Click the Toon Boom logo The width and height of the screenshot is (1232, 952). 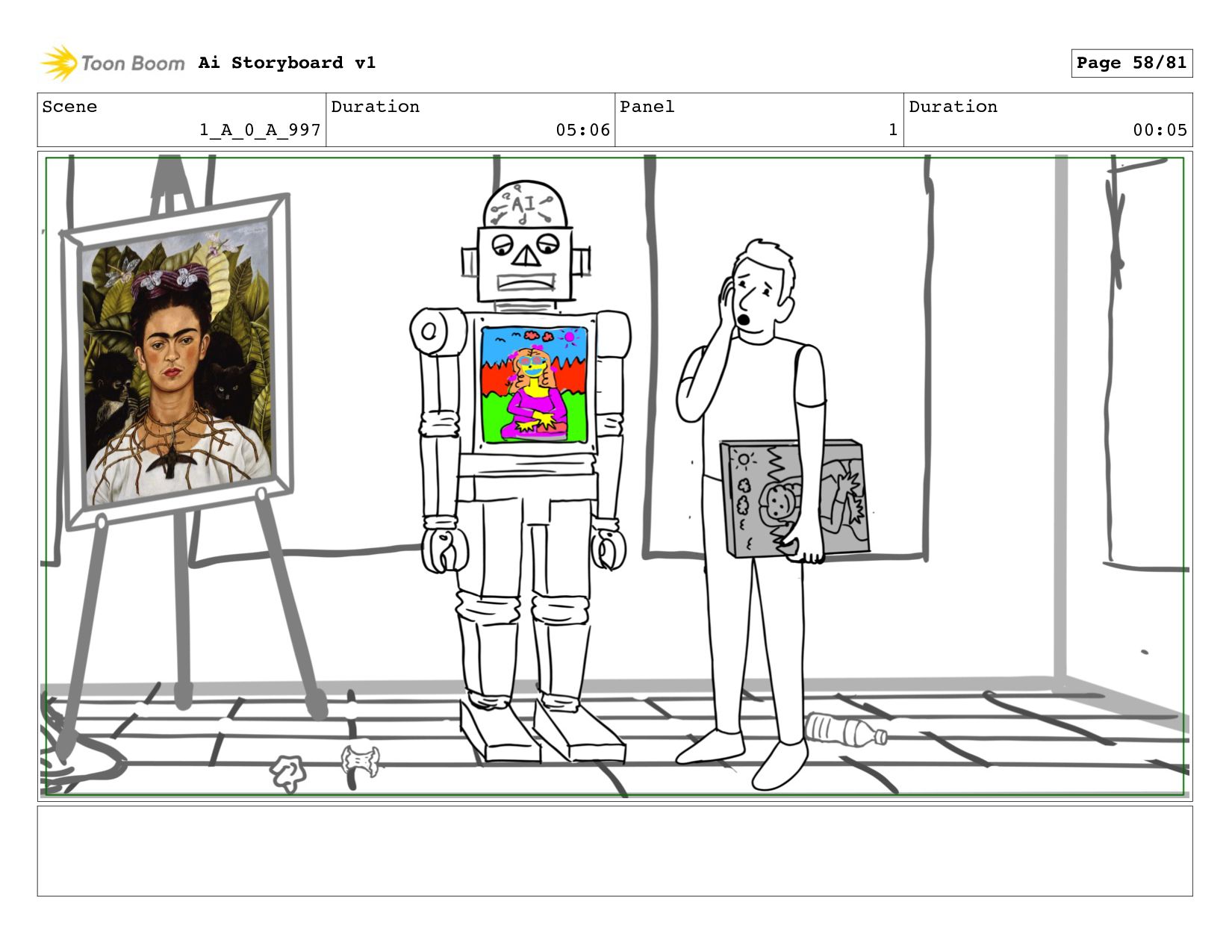pyautogui.click(x=112, y=63)
